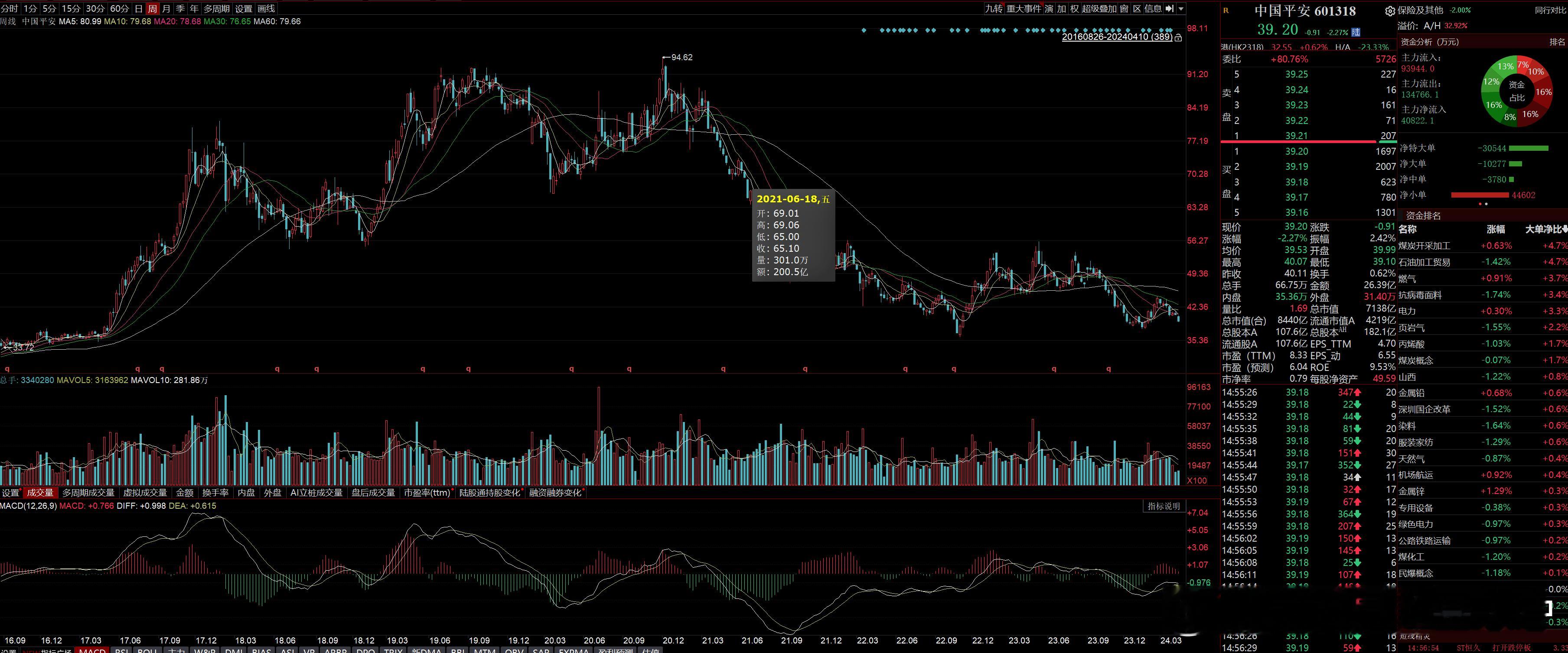Select the 内盘 tab
The width and height of the screenshot is (1568, 653).
[x=246, y=493]
